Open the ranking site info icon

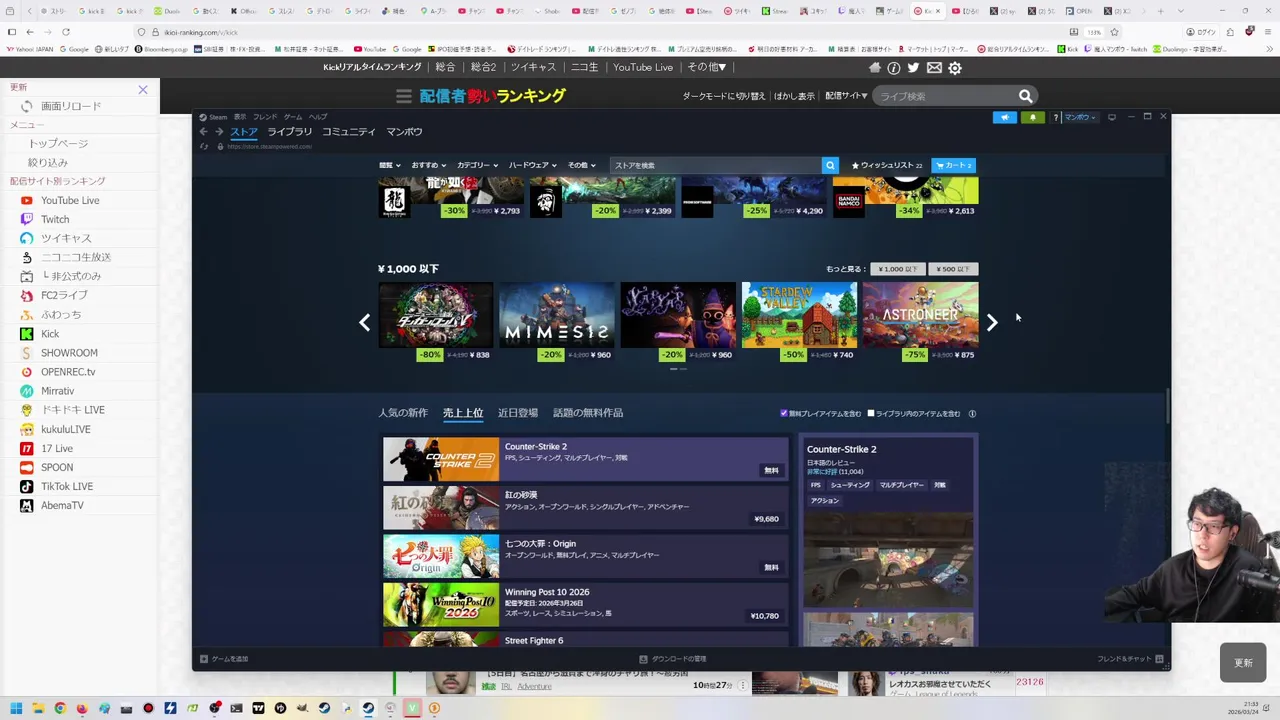[894, 68]
